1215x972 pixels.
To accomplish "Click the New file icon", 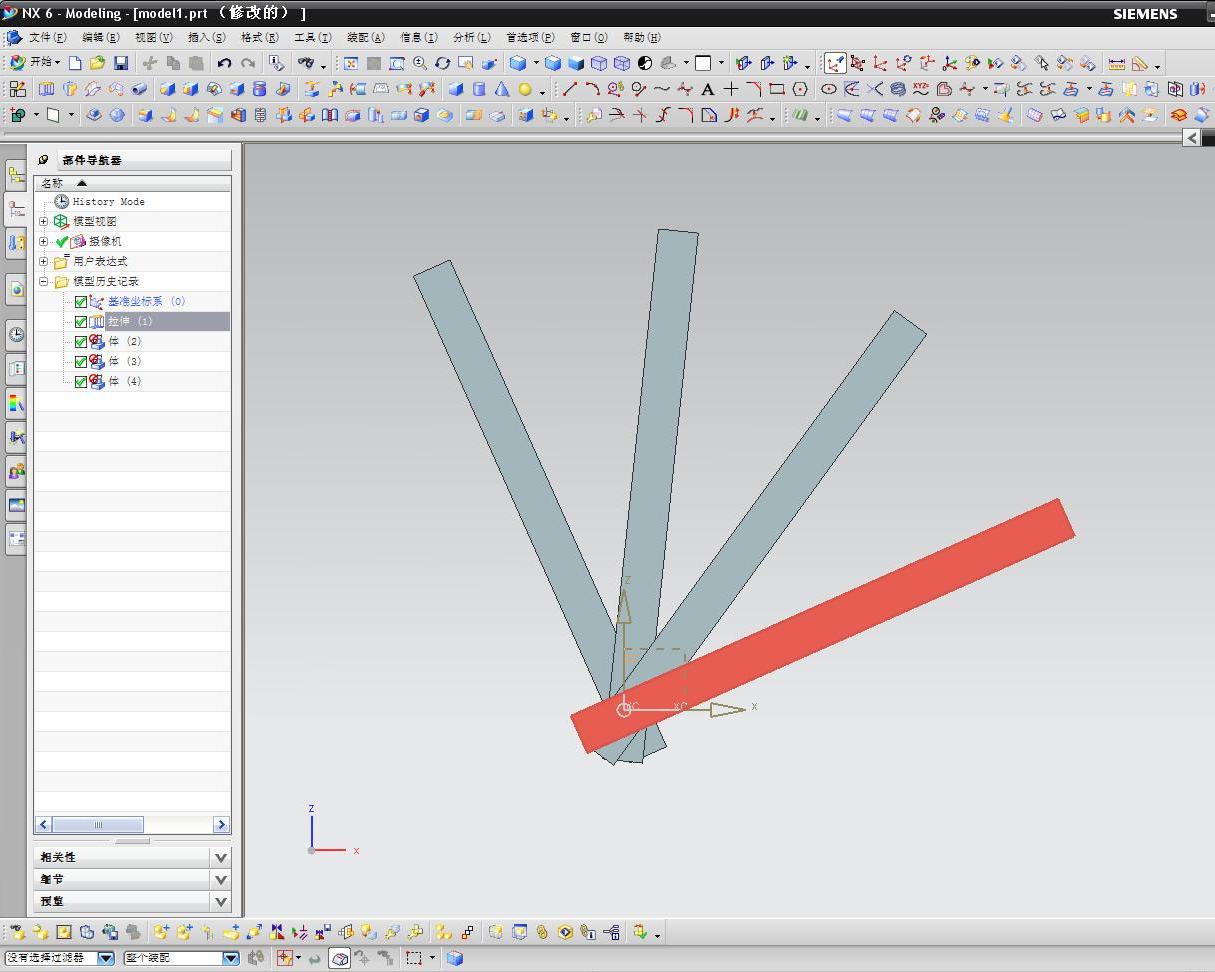I will (76, 63).
